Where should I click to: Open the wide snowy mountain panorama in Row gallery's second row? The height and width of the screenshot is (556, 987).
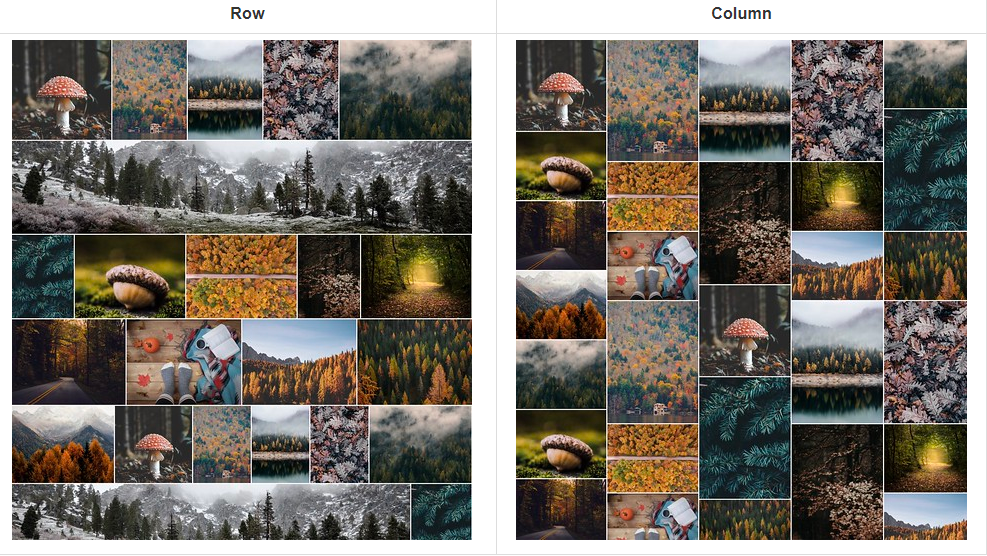tap(242, 187)
